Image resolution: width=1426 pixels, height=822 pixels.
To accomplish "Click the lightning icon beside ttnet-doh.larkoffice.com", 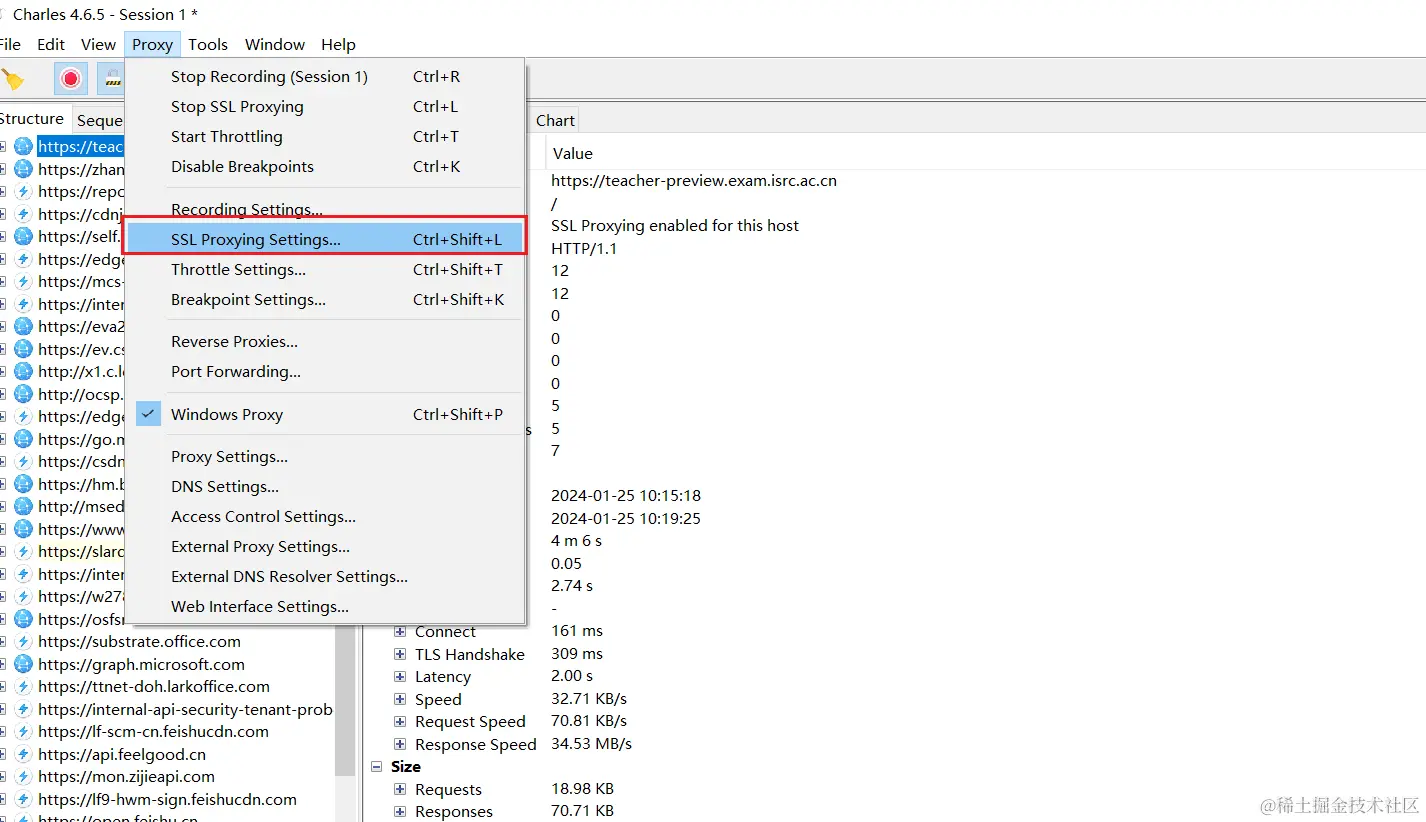I will pyautogui.click(x=23, y=687).
